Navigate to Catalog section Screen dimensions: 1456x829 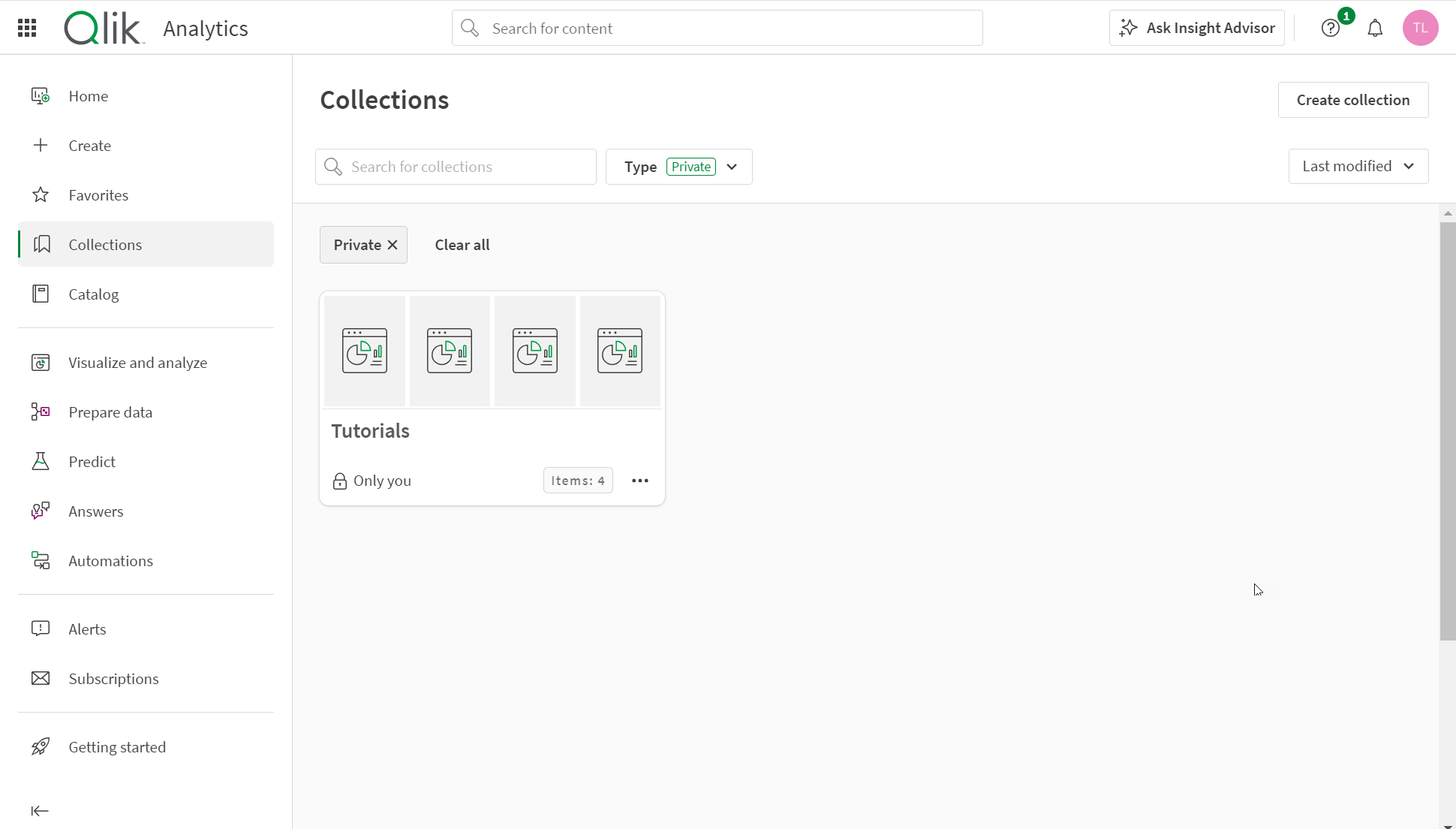93,293
